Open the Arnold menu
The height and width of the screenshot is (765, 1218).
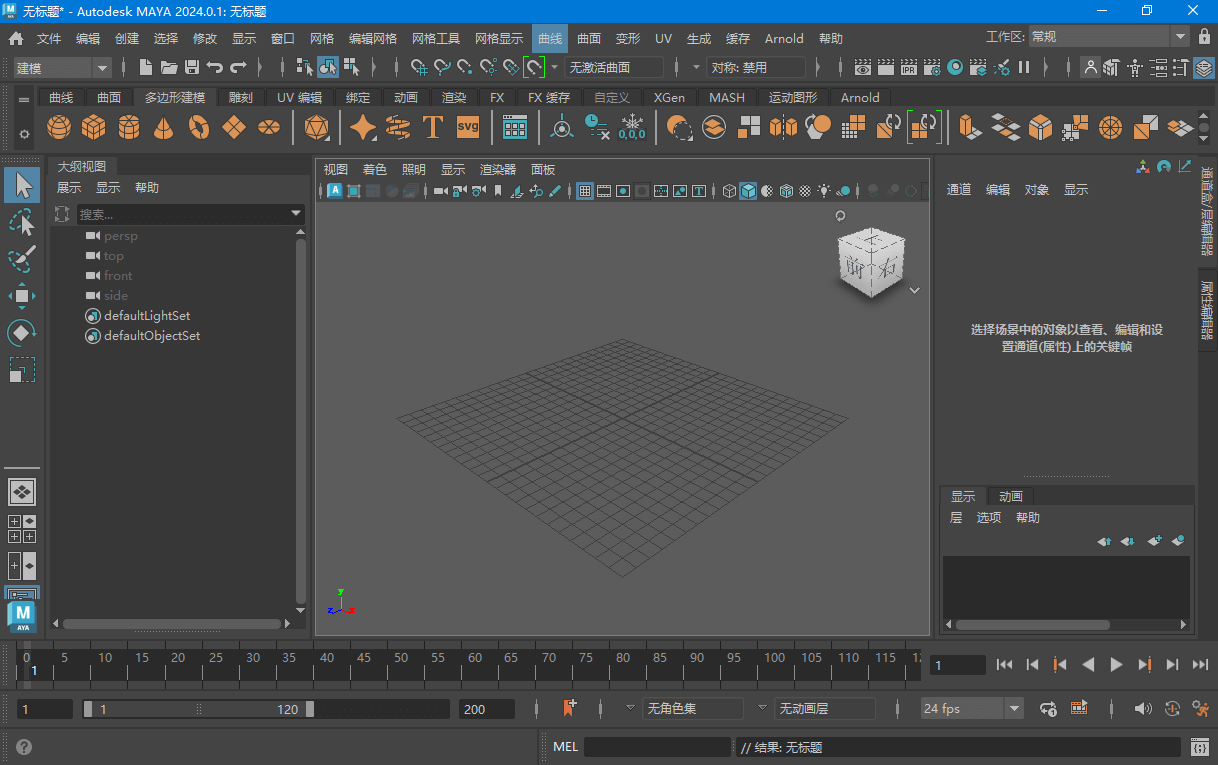point(784,38)
